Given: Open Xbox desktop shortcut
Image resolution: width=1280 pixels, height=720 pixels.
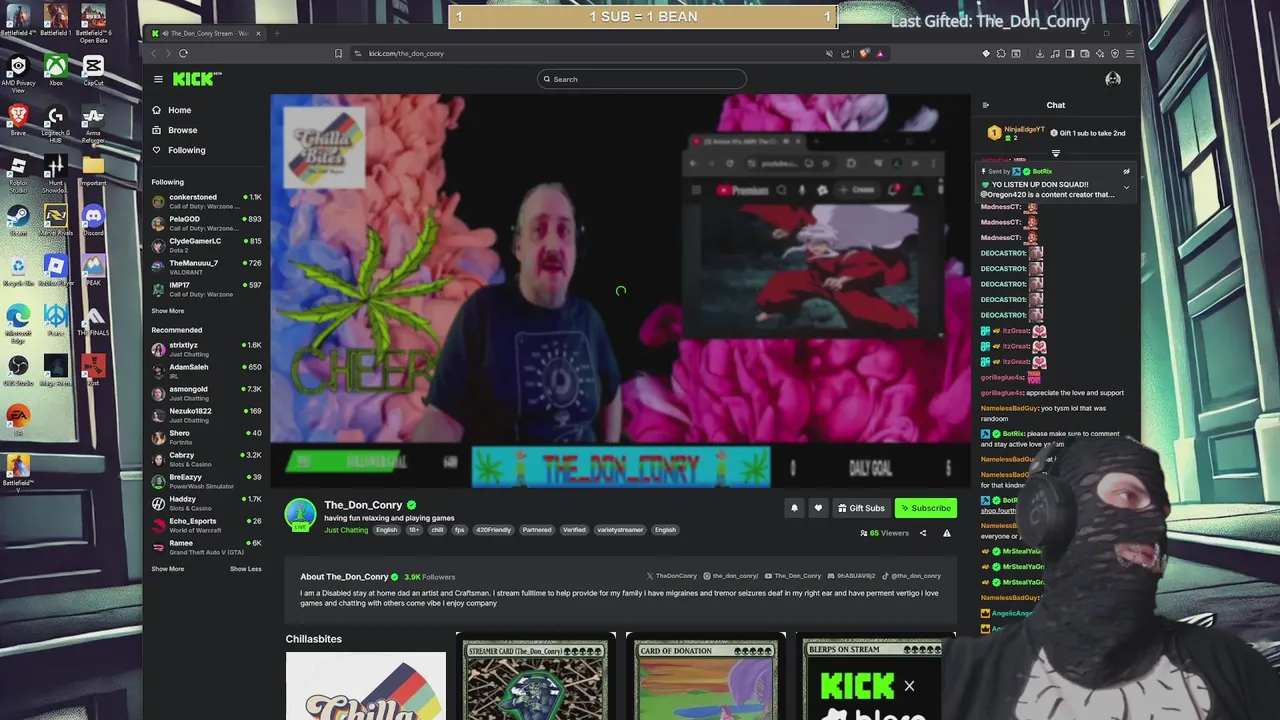Looking at the screenshot, I should pos(56,70).
